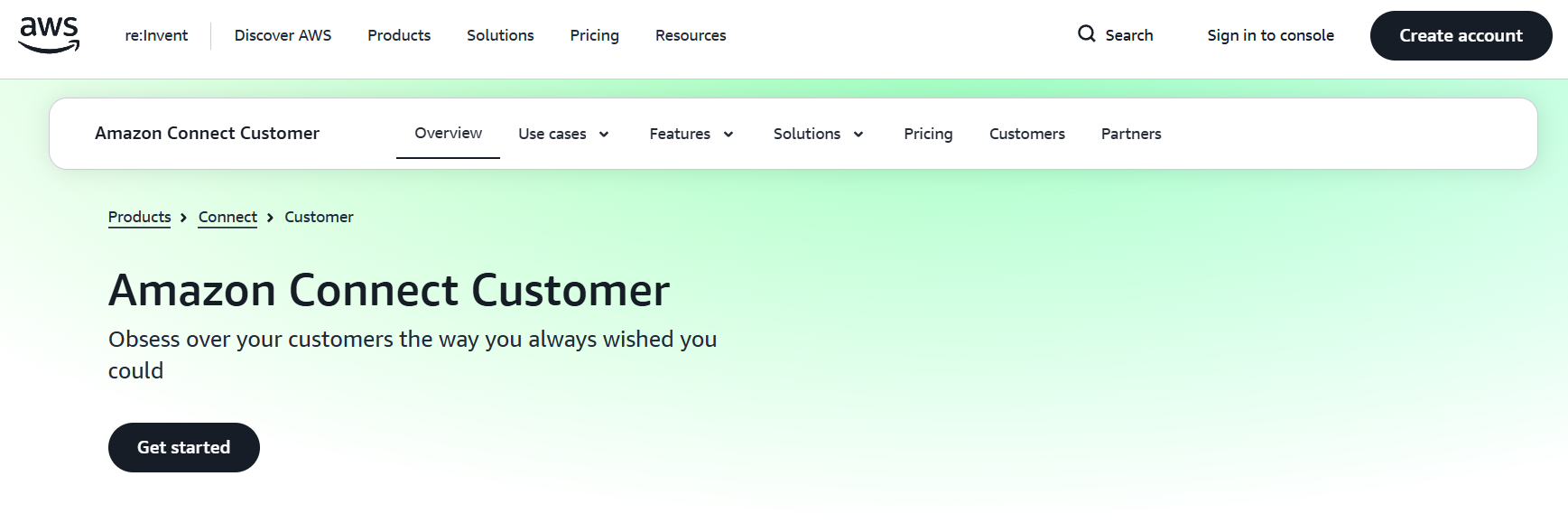Viewport: 1568px width, 532px height.
Task: Open the Solutions top menu
Action: (x=500, y=35)
